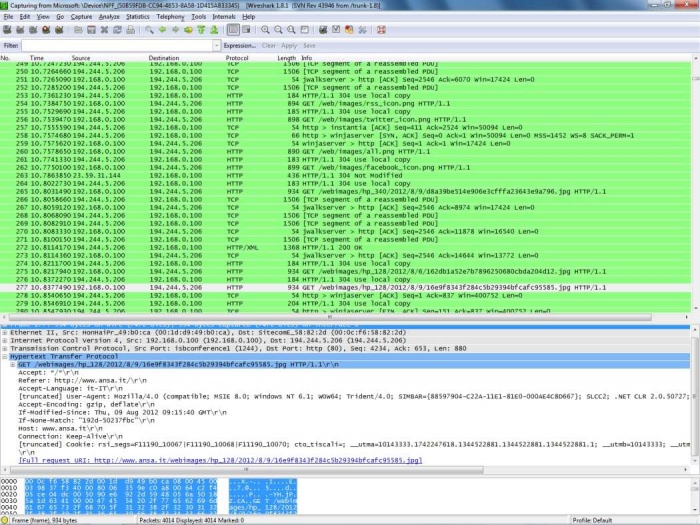
Task: Open the Capture menu
Action: [x=81, y=17]
